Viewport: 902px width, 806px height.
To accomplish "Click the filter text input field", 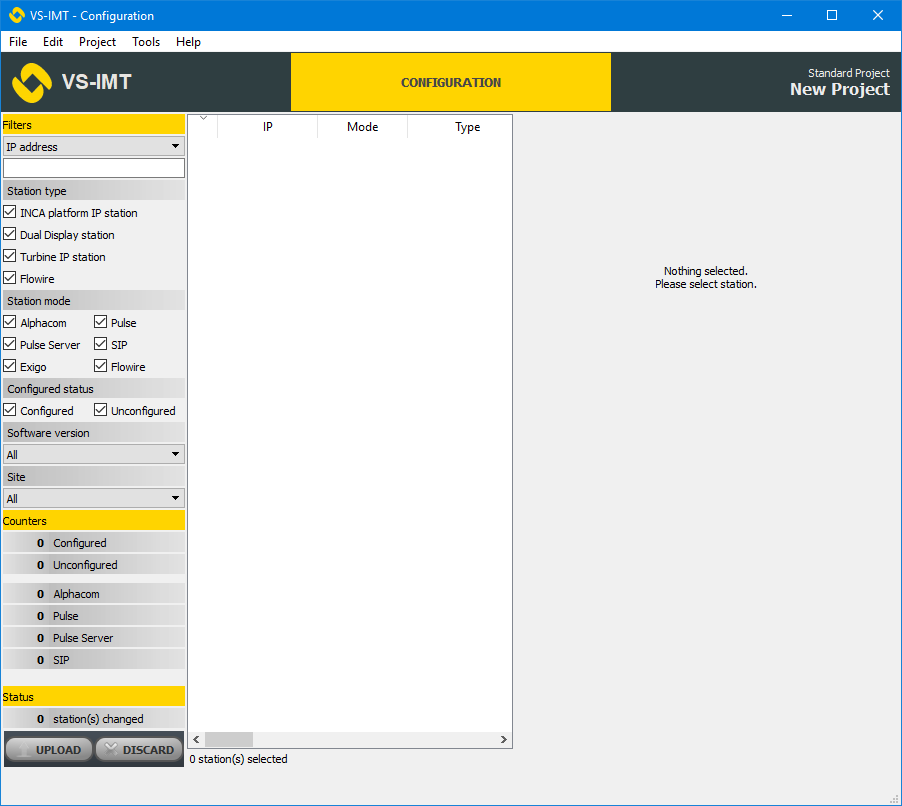I will (93, 168).
